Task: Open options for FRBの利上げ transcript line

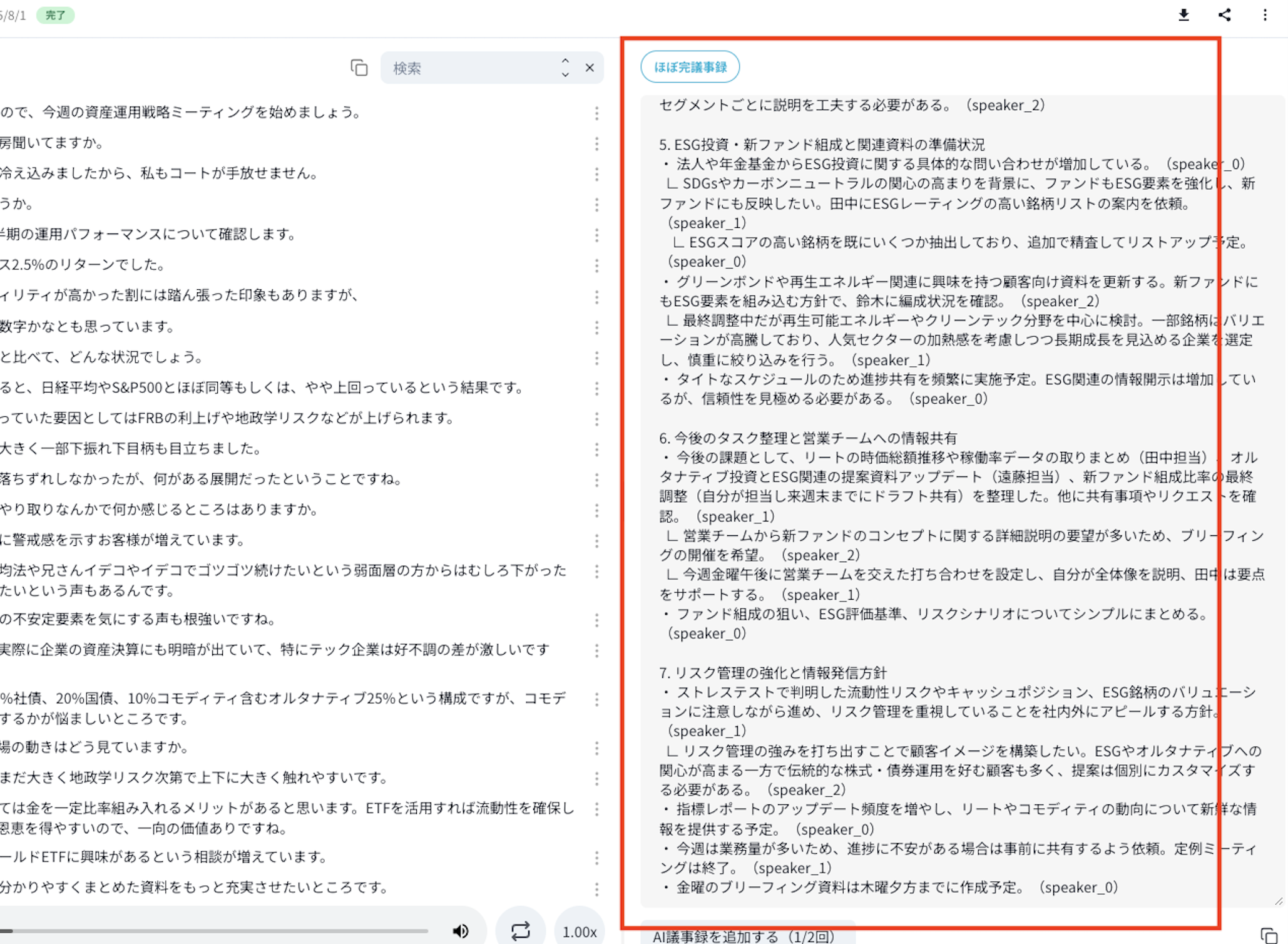Action: (596, 419)
